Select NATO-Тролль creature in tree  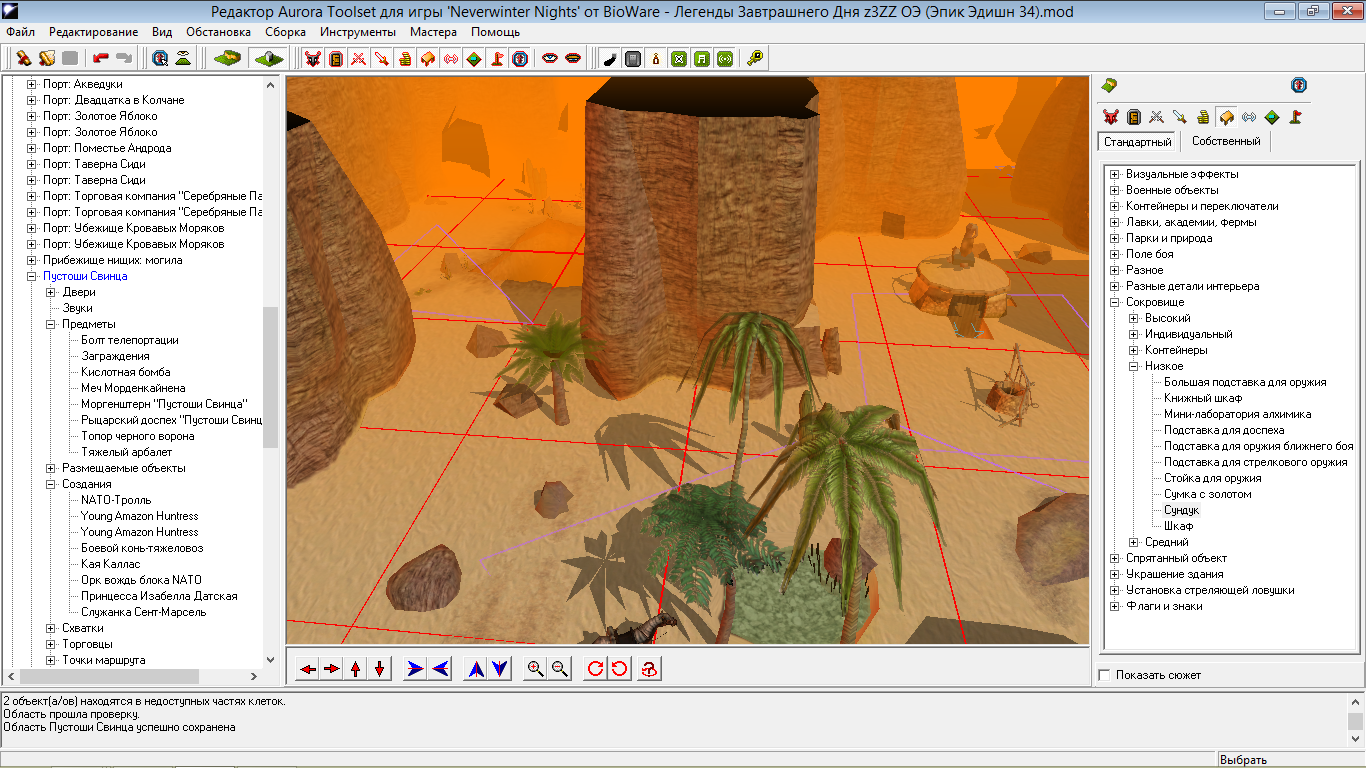pyautogui.click(x=115, y=500)
